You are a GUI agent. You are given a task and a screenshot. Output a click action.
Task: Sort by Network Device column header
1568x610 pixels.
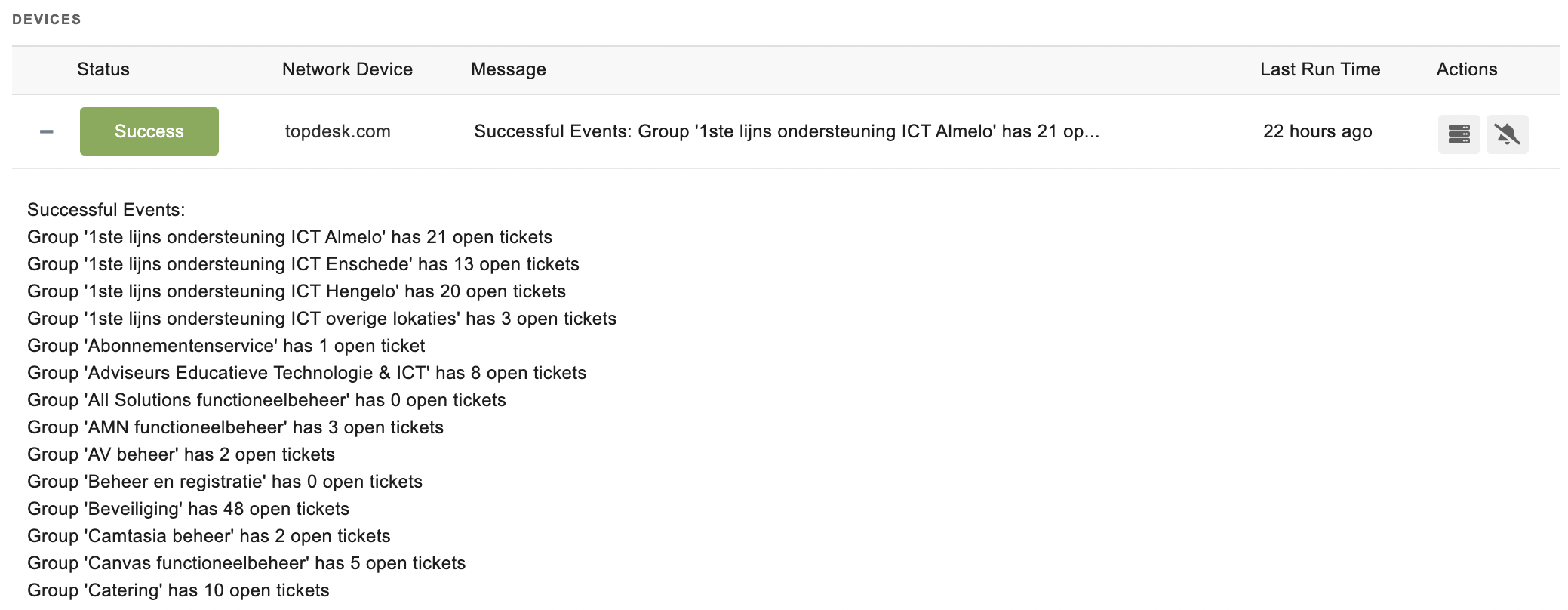tap(347, 69)
